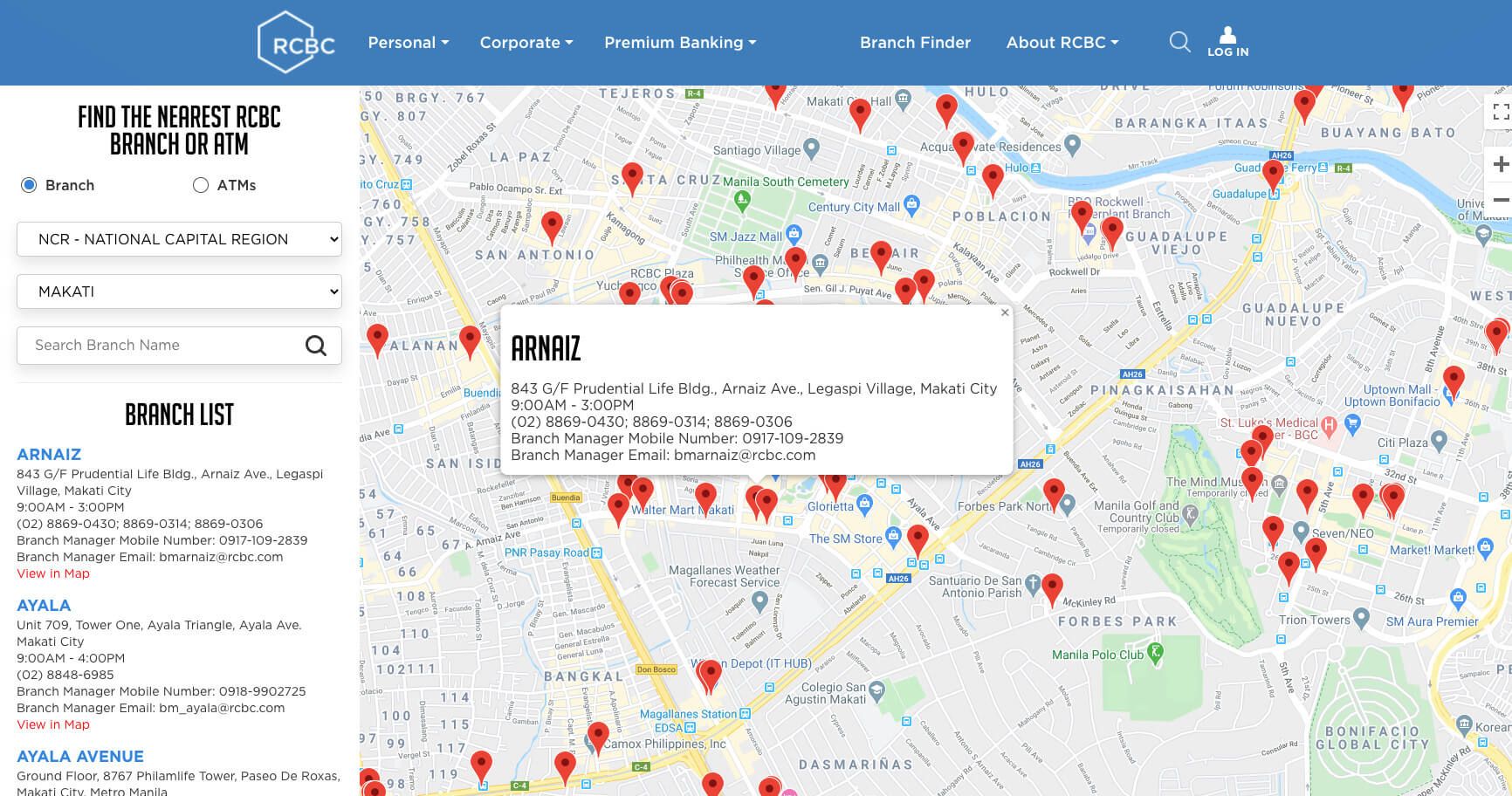Expand the Corporate menu

[x=526, y=42]
